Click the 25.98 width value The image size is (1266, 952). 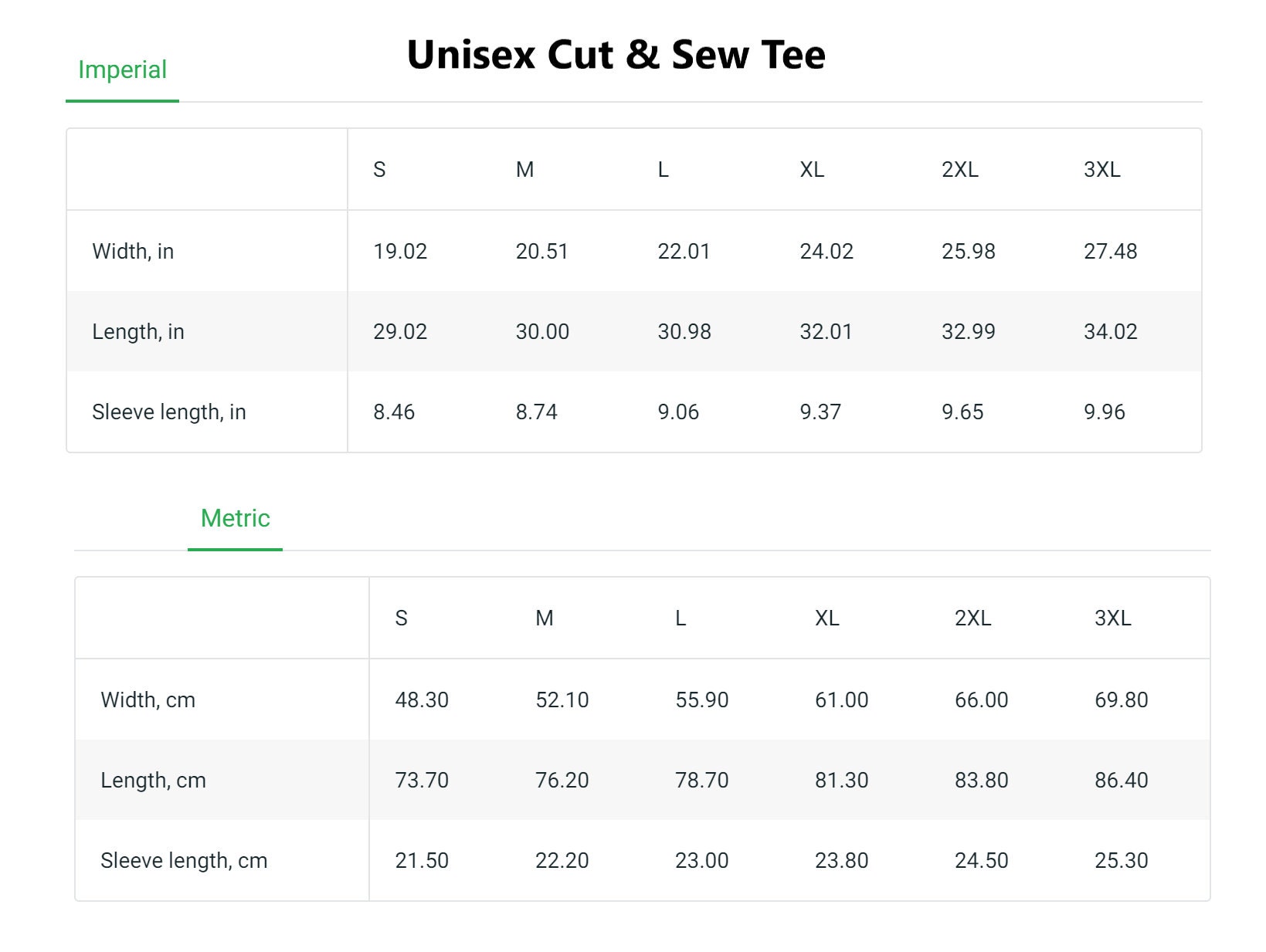968,252
